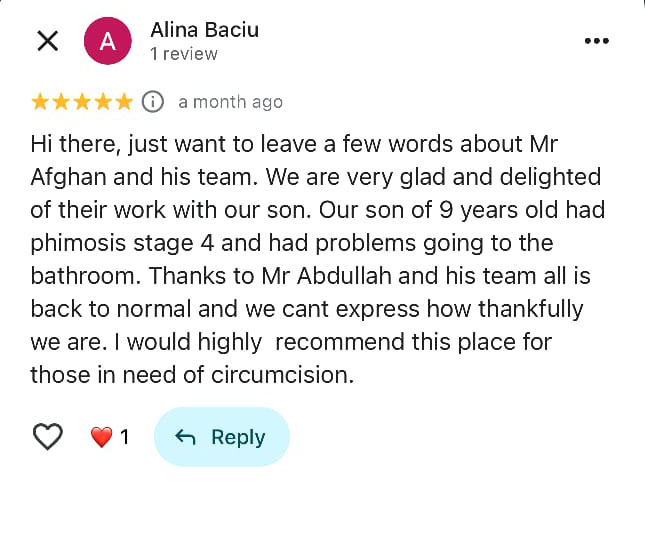Click the fifth star in the rating

point(124,101)
